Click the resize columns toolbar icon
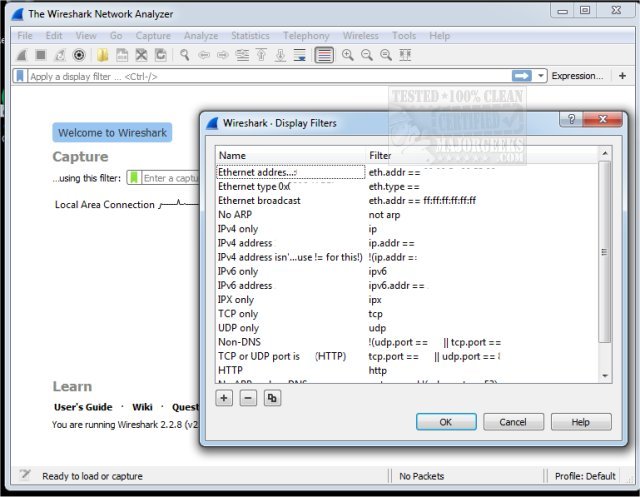The image size is (640, 497). (405, 55)
